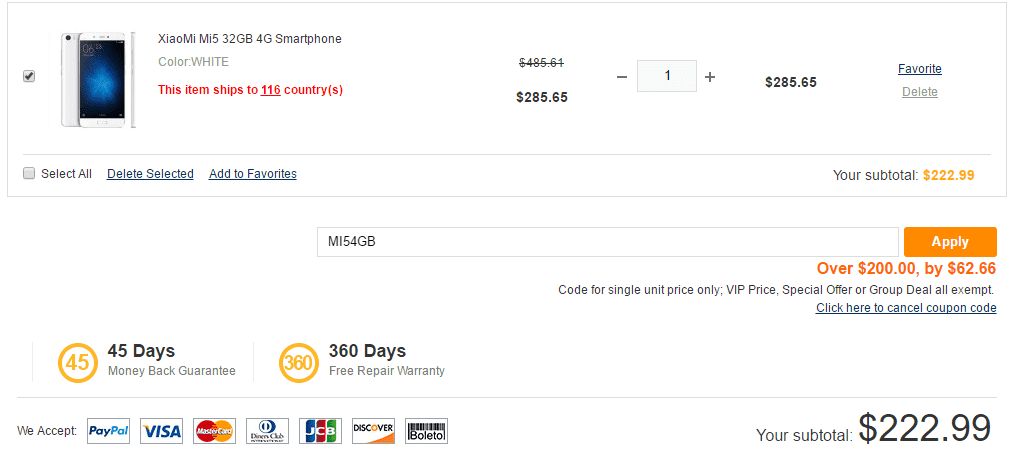Click the MasterCard payment icon
The image size is (1021, 464).
(x=214, y=431)
